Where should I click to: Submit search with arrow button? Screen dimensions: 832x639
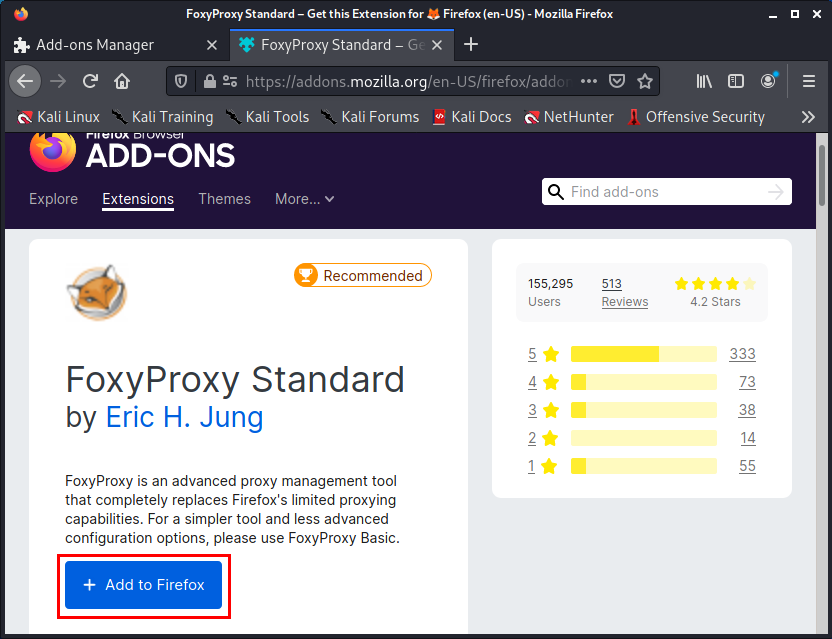776,192
